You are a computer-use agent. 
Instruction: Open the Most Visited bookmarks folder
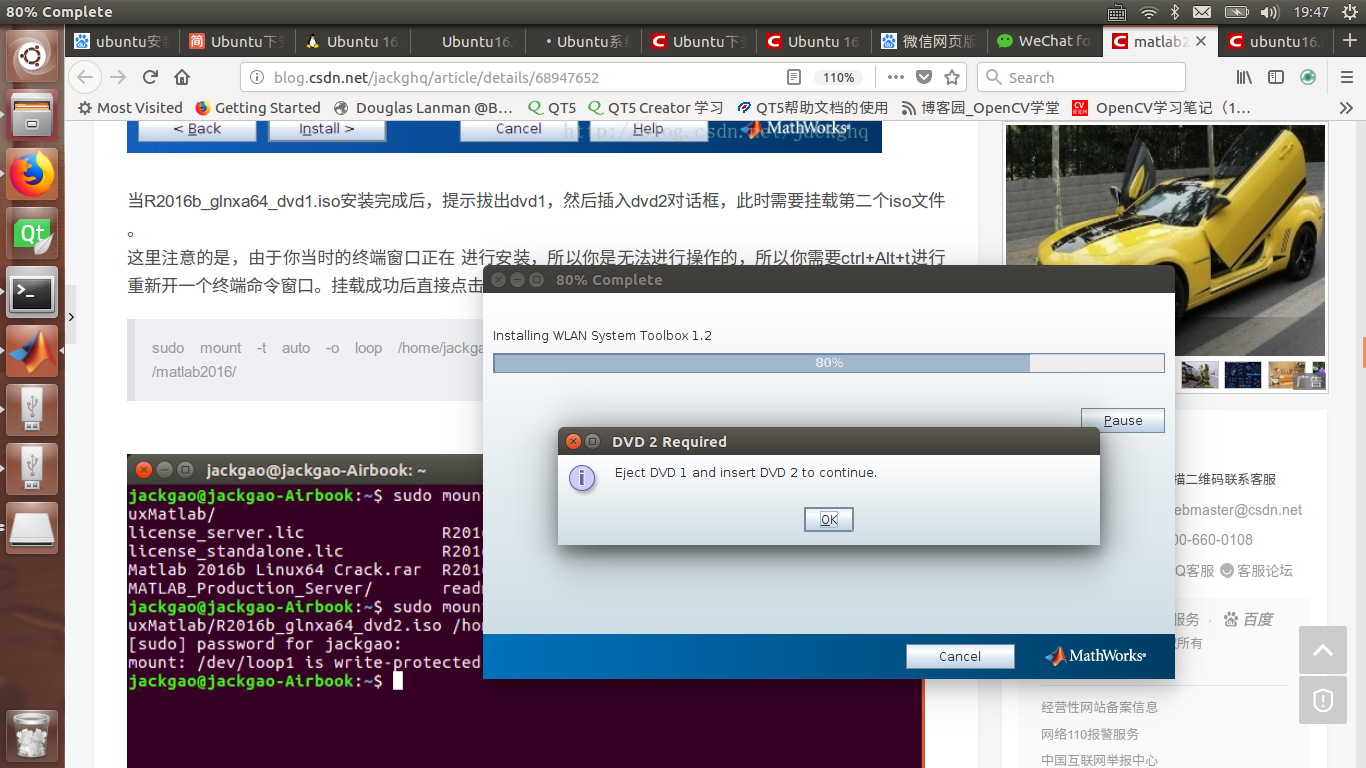coord(130,108)
